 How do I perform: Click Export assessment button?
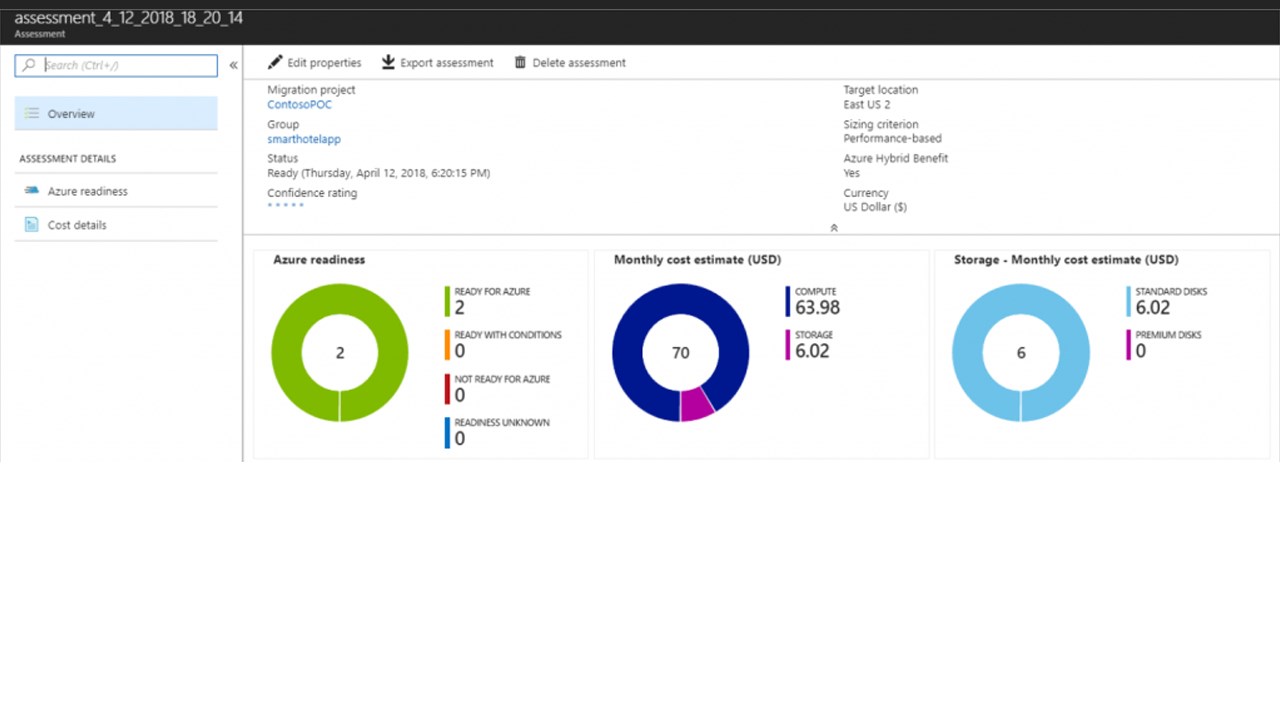tap(438, 62)
